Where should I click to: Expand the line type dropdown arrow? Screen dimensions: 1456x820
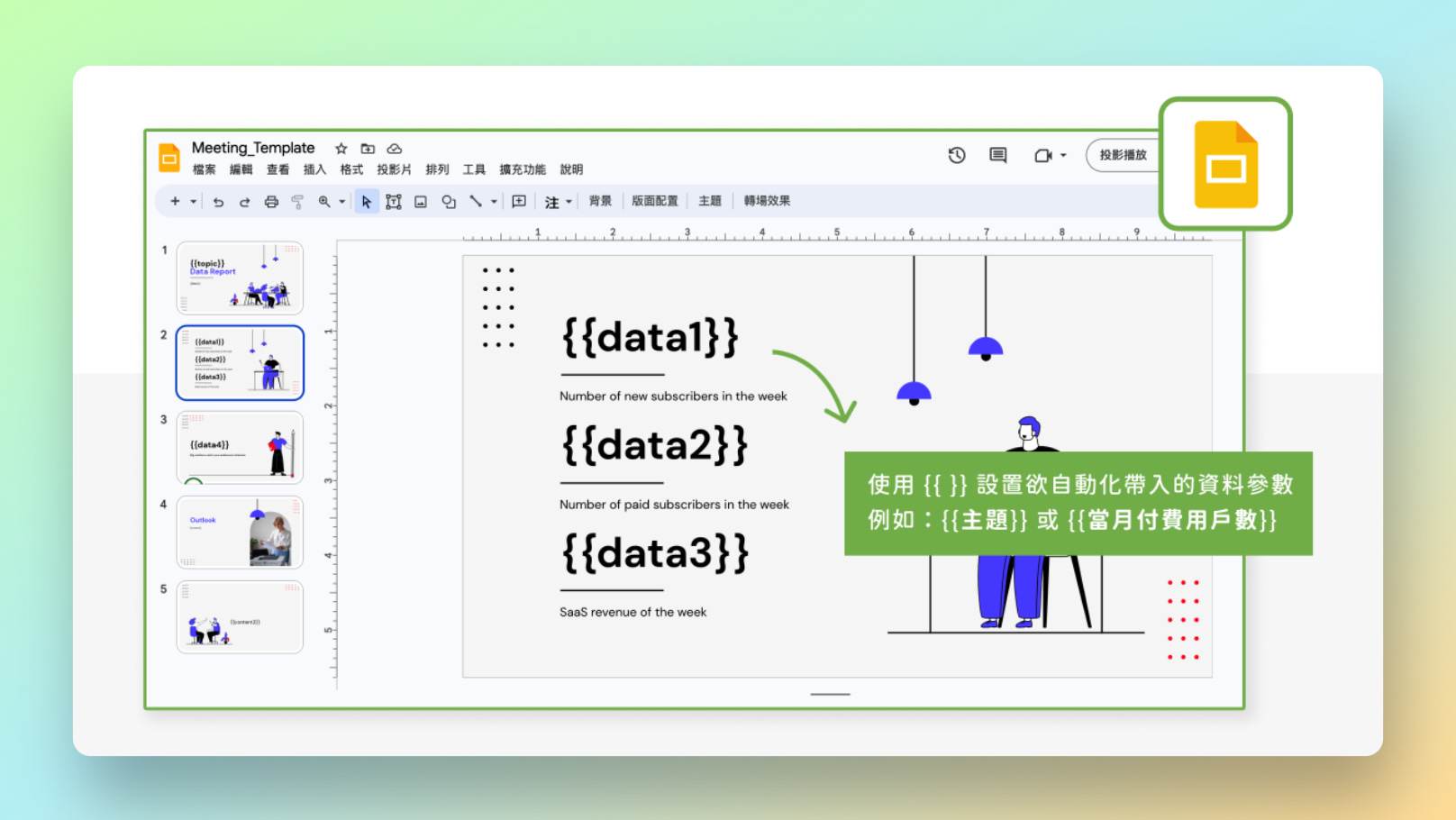coord(494,202)
